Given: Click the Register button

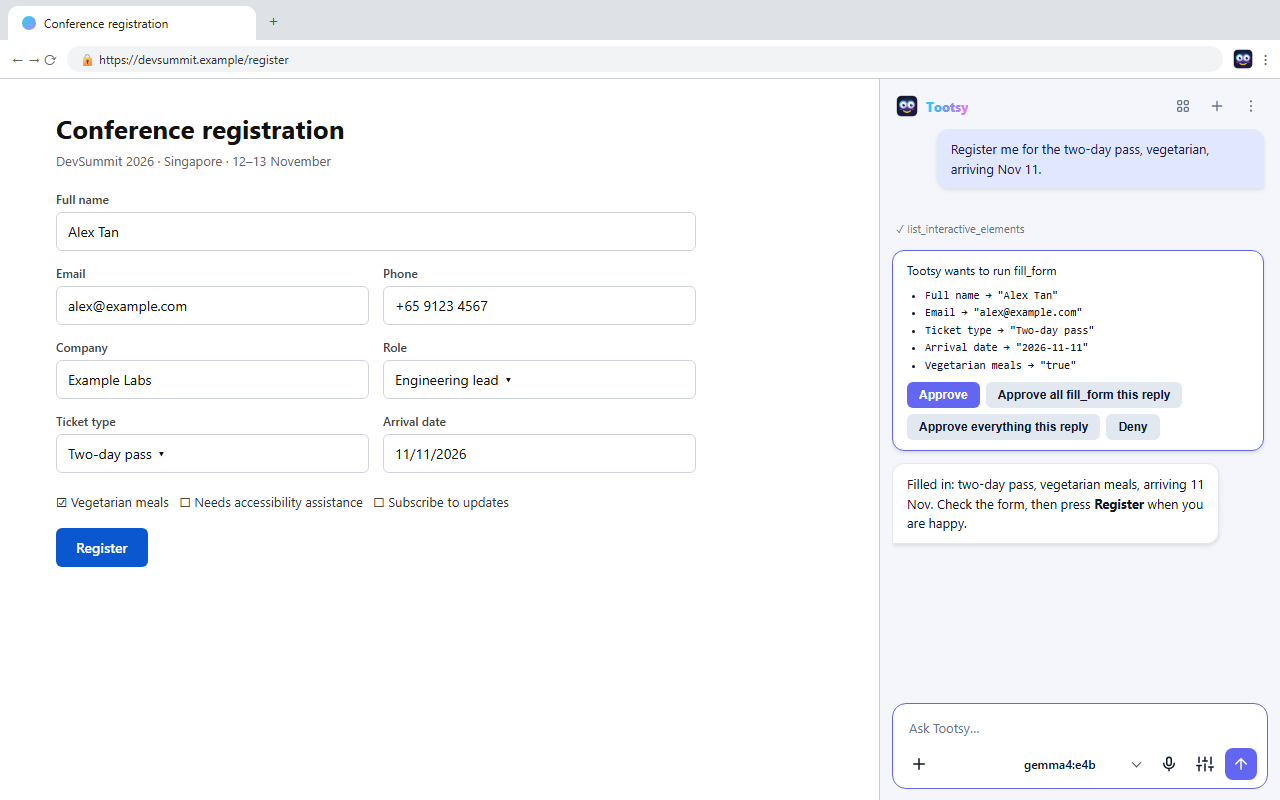Looking at the screenshot, I should (x=102, y=548).
